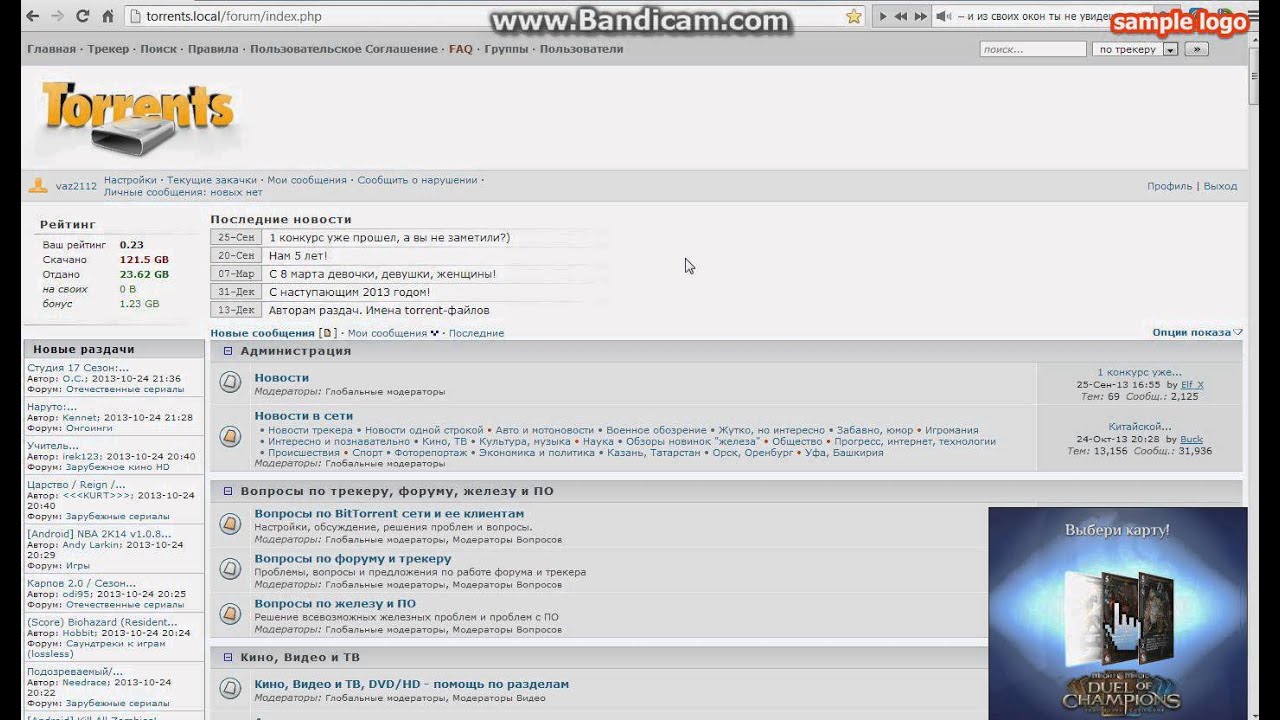The image size is (1280, 720).
Task: Open the Трекер menu item
Action: pyautogui.click(x=108, y=49)
